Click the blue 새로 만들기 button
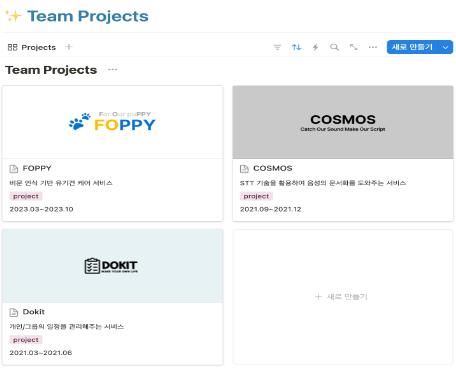This screenshot has height=372, width=456. pyautogui.click(x=413, y=47)
